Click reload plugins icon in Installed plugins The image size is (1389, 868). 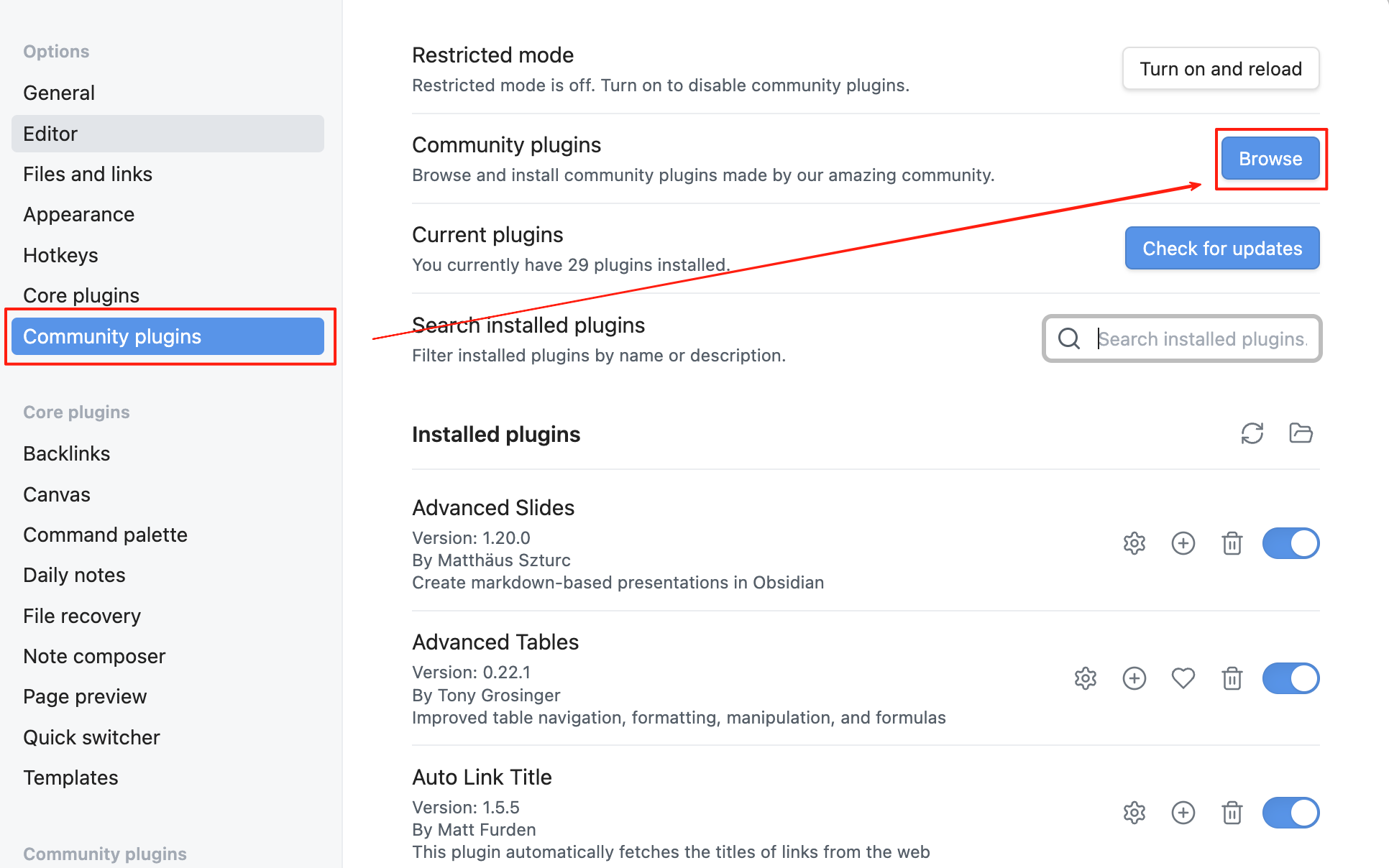pyautogui.click(x=1252, y=433)
